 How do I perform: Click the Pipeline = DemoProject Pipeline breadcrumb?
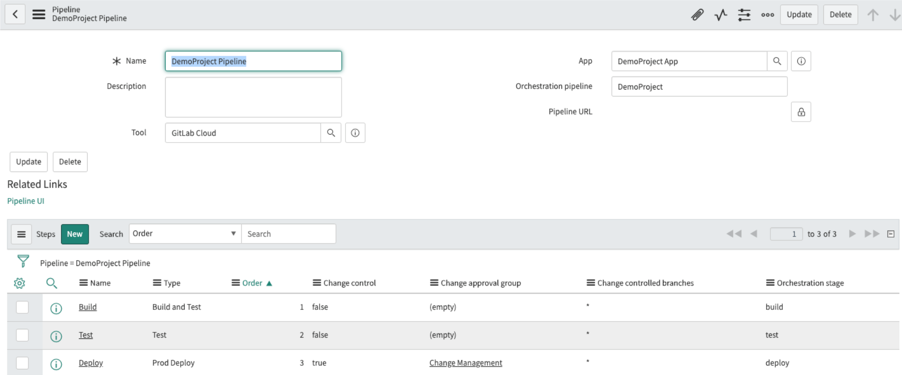(95, 263)
